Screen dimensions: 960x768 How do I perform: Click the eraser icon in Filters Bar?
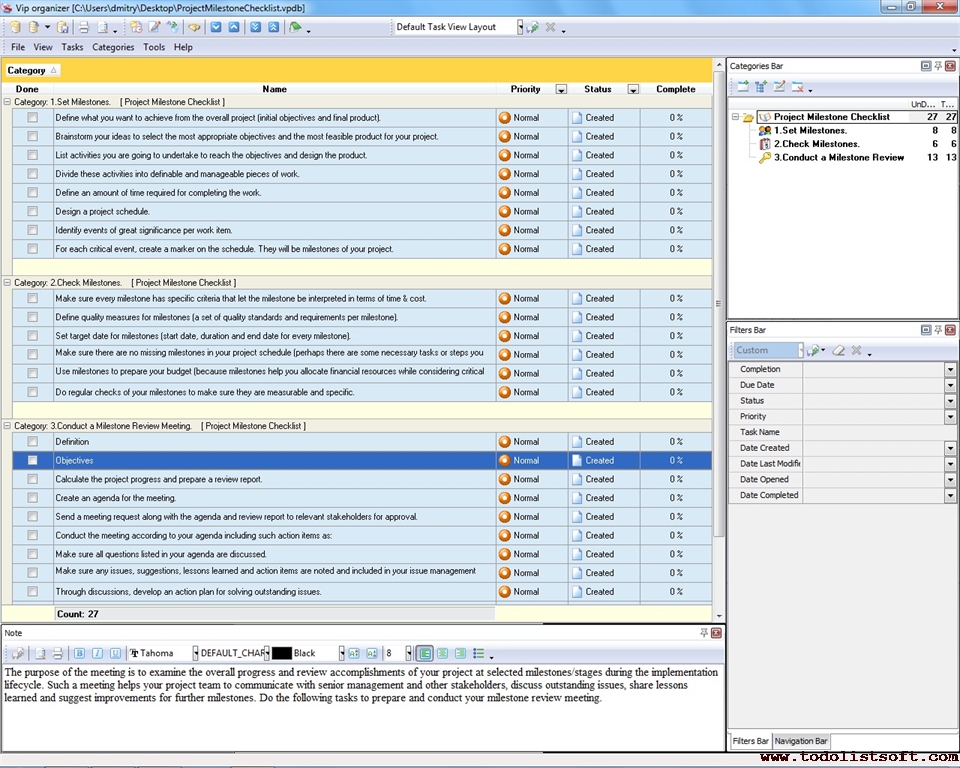pyautogui.click(x=839, y=351)
